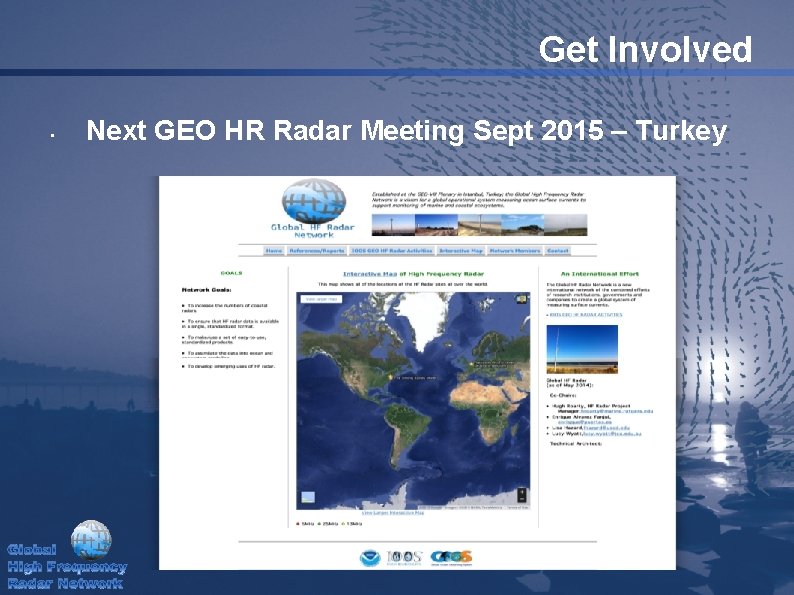Click the radar antenna photo in the right column
794x595 pixels.
click(582, 349)
